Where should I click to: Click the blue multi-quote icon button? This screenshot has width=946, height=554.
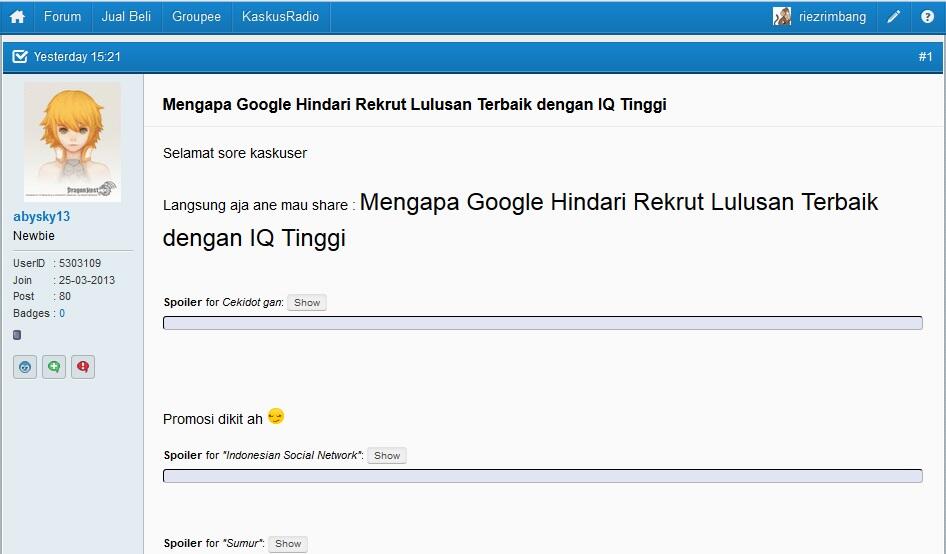(25, 367)
